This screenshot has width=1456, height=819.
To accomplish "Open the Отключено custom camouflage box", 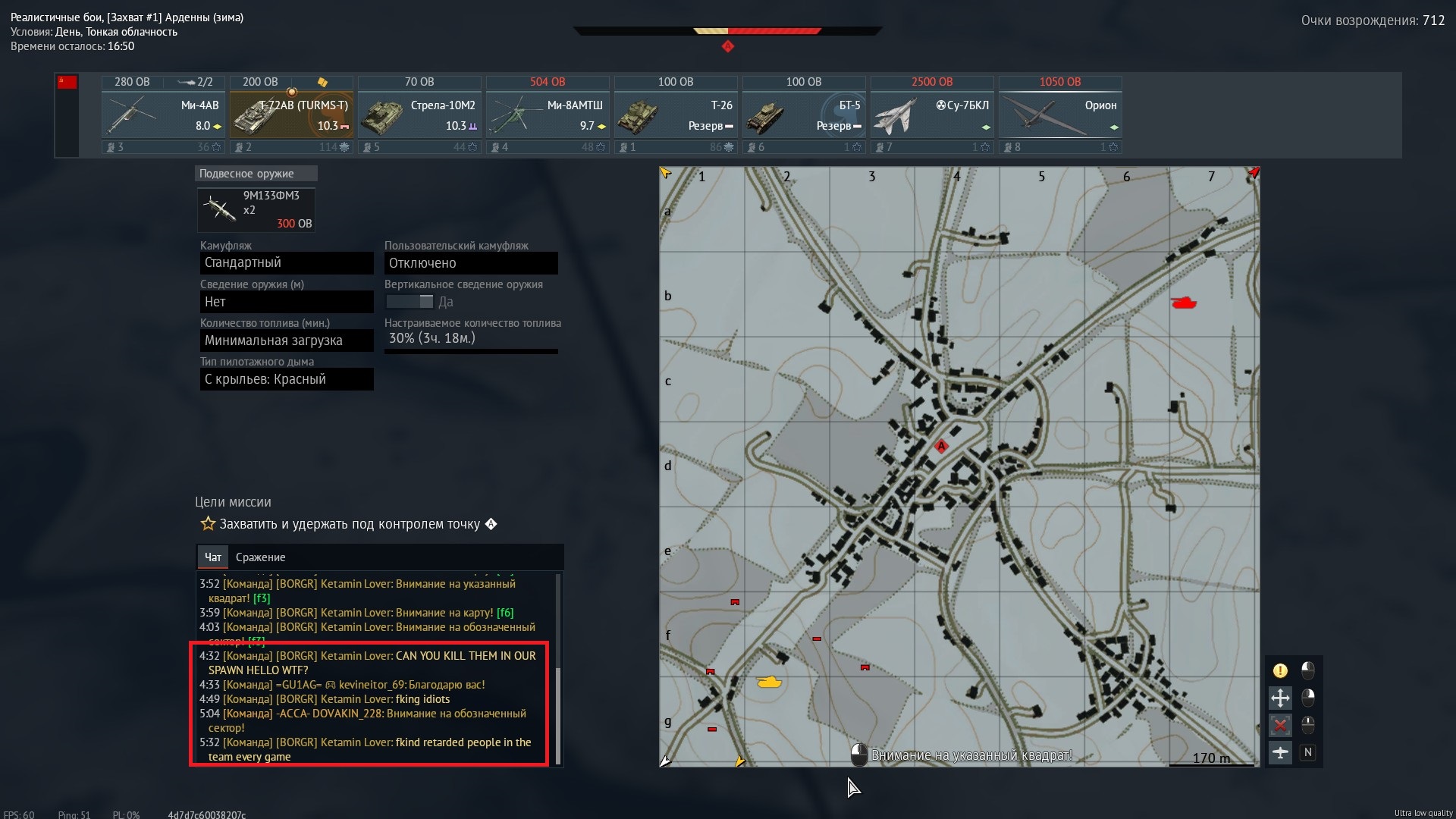I will pos(471,263).
